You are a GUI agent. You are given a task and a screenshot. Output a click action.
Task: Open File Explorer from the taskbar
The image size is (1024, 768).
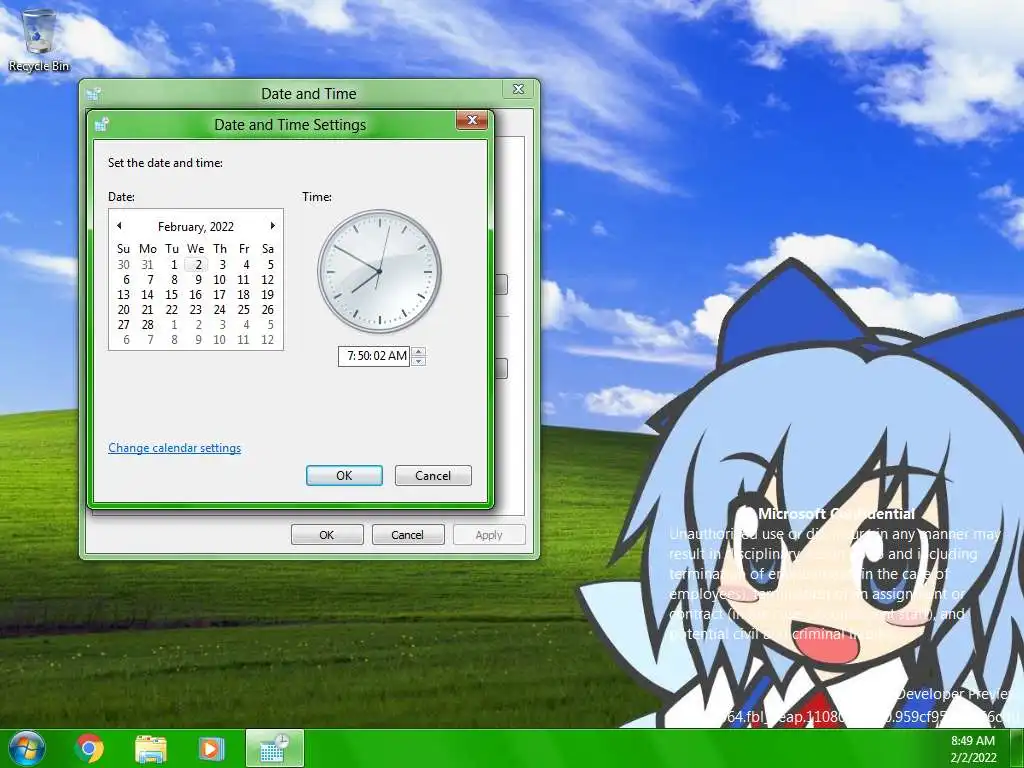click(151, 748)
